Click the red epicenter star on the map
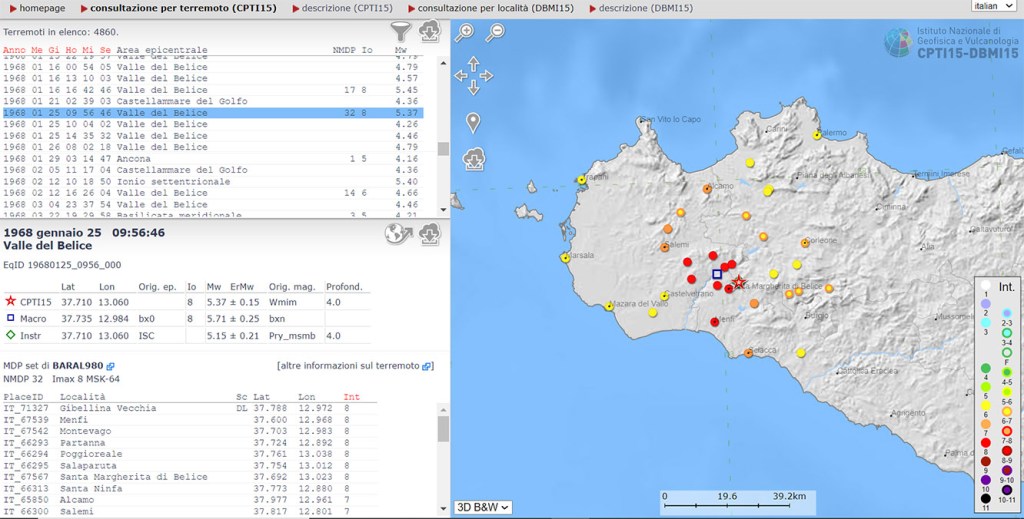The image size is (1024, 519). [739, 284]
